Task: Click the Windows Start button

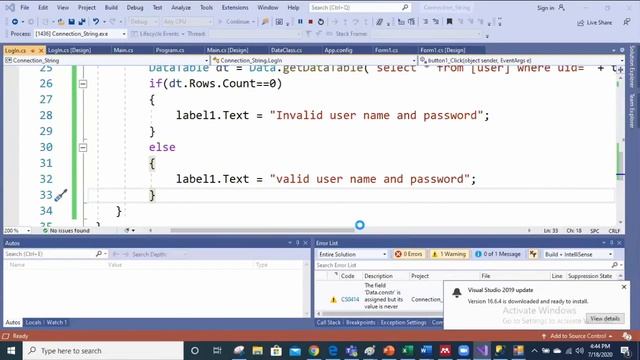Action: 11,351
